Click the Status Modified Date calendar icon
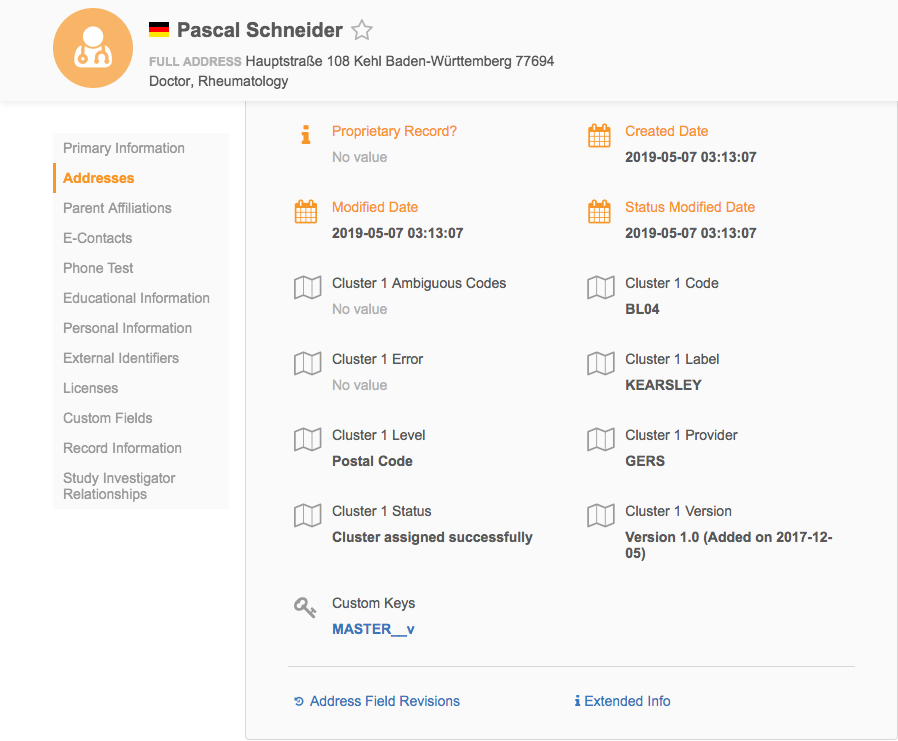 [599, 212]
